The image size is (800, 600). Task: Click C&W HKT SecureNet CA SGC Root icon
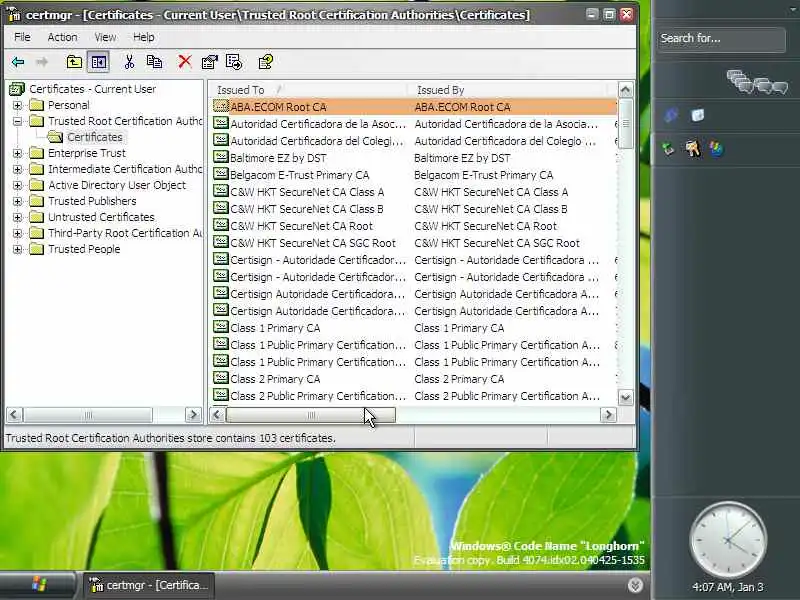click(x=220, y=242)
